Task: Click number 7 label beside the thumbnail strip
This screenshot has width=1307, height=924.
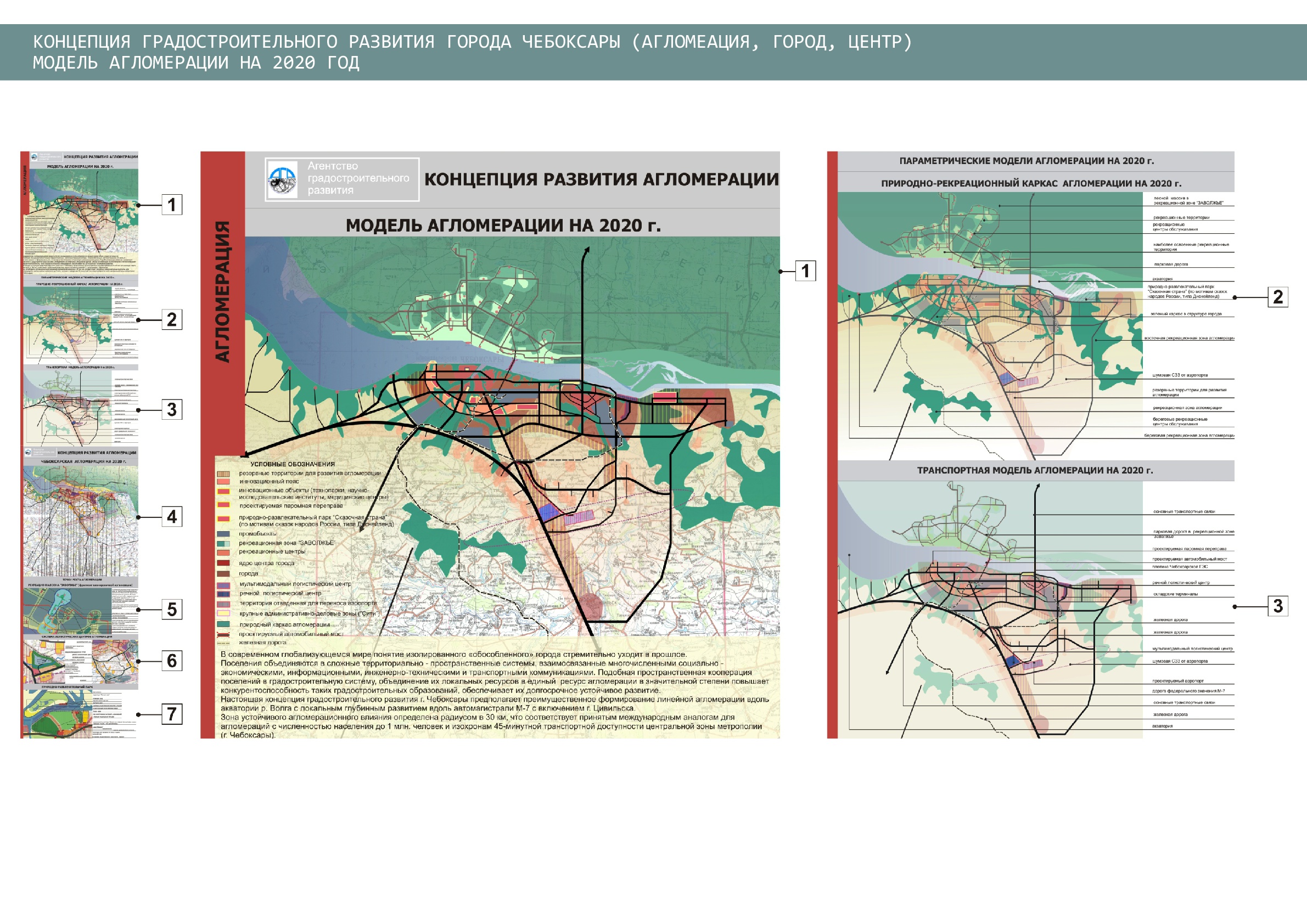Action: [172, 714]
